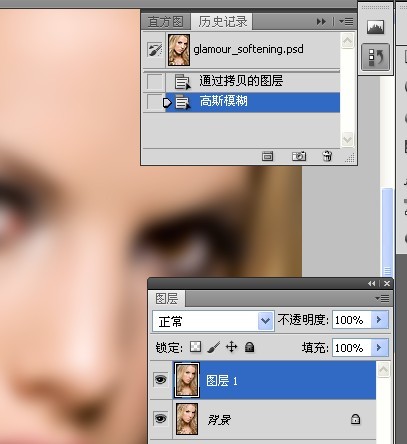The image size is (407, 444).
Task: Open the history panel flyout menu
Action: (346, 22)
